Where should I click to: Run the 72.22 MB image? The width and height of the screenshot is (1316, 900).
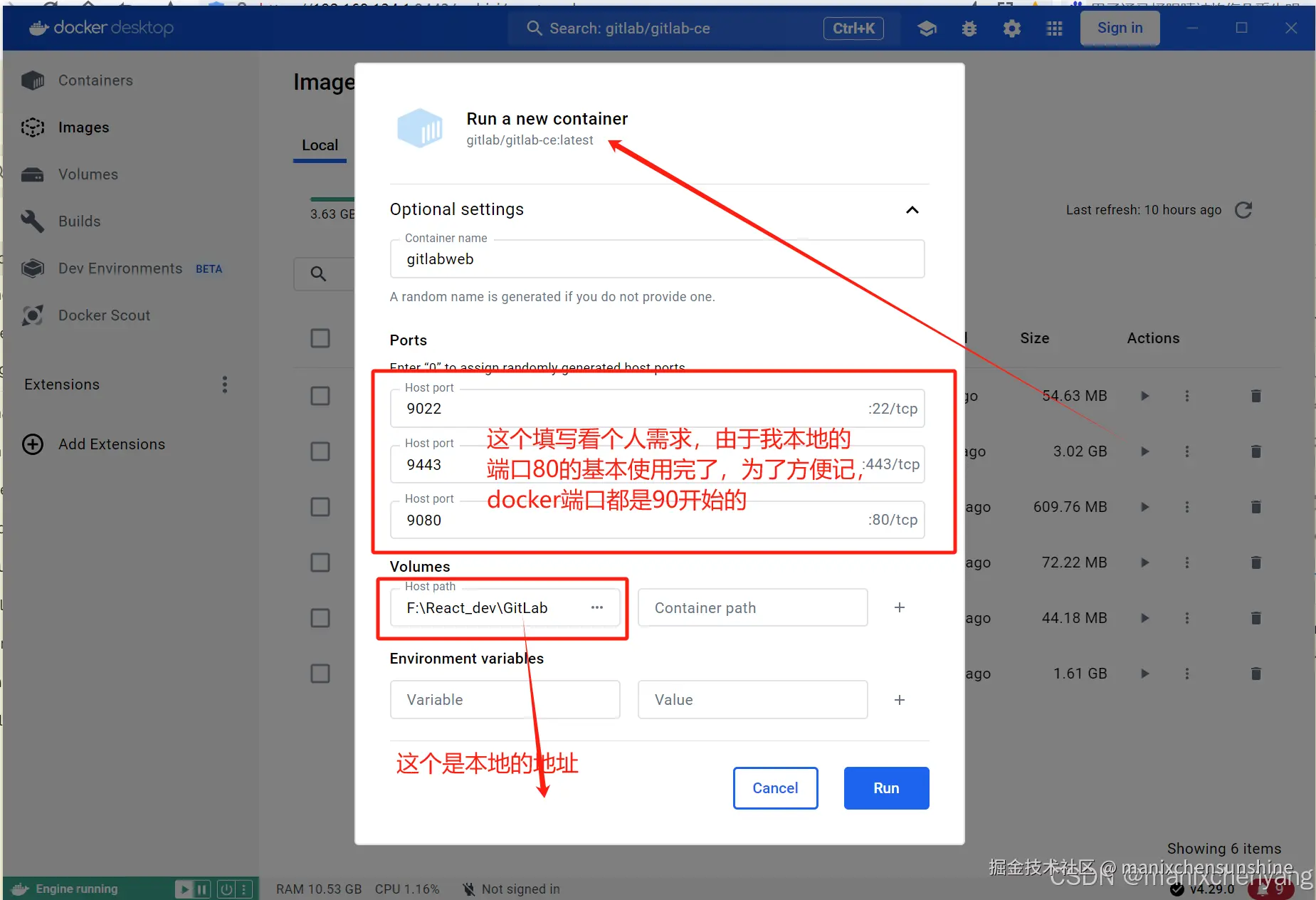pos(1145,562)
